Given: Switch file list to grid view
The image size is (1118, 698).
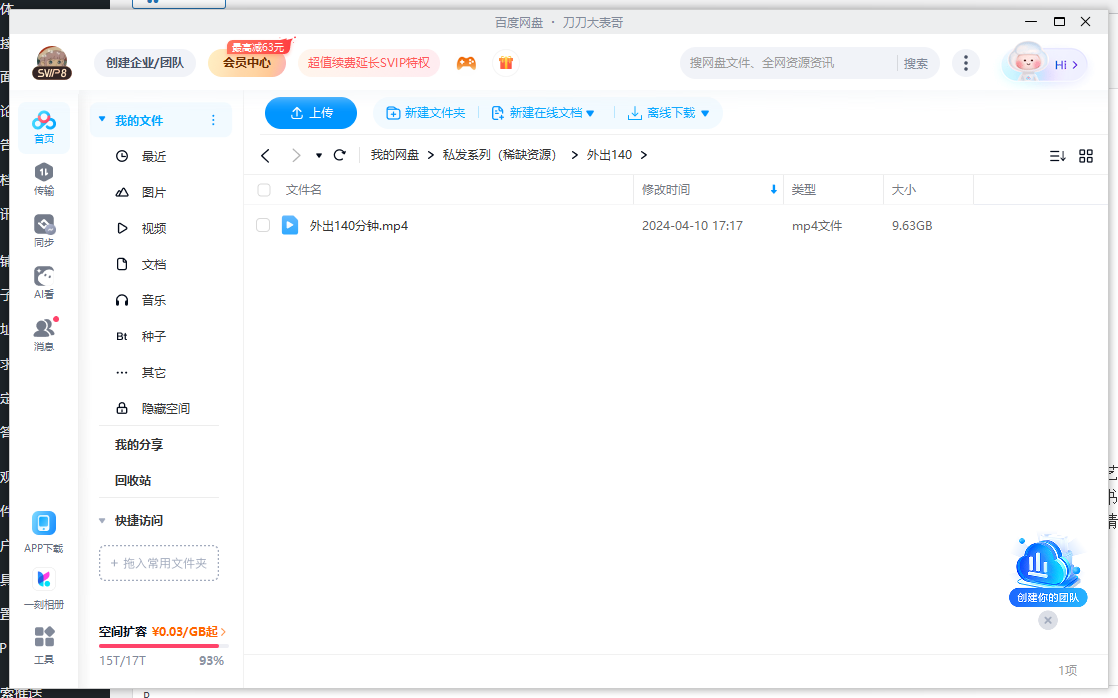Looking at the screenshot, I should tap(1085, 155).
